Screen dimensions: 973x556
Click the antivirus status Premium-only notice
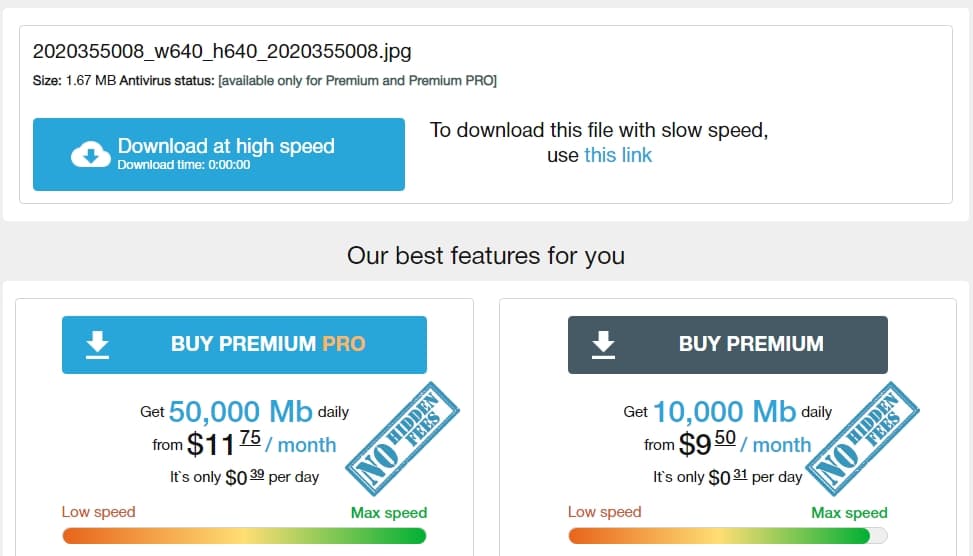coord(357,81)
